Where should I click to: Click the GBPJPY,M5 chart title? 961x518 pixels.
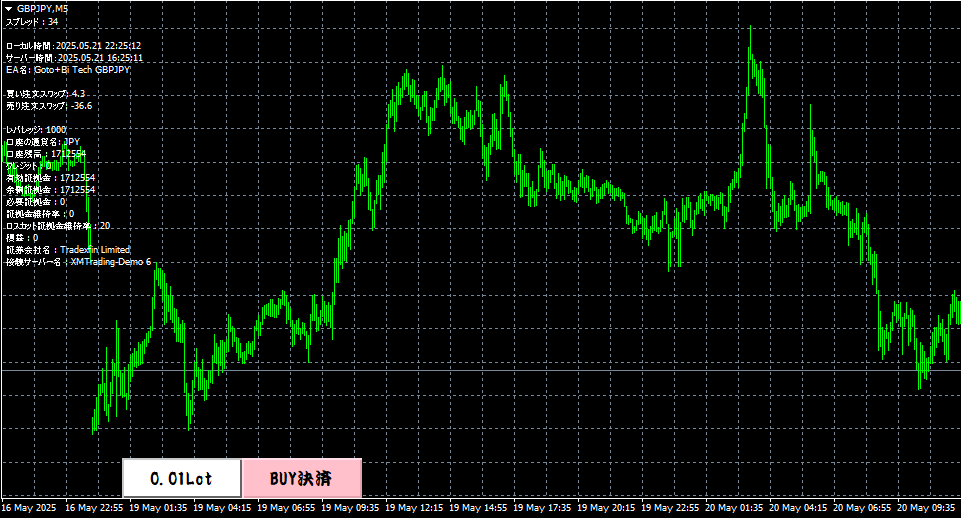[x=43, y=8]
